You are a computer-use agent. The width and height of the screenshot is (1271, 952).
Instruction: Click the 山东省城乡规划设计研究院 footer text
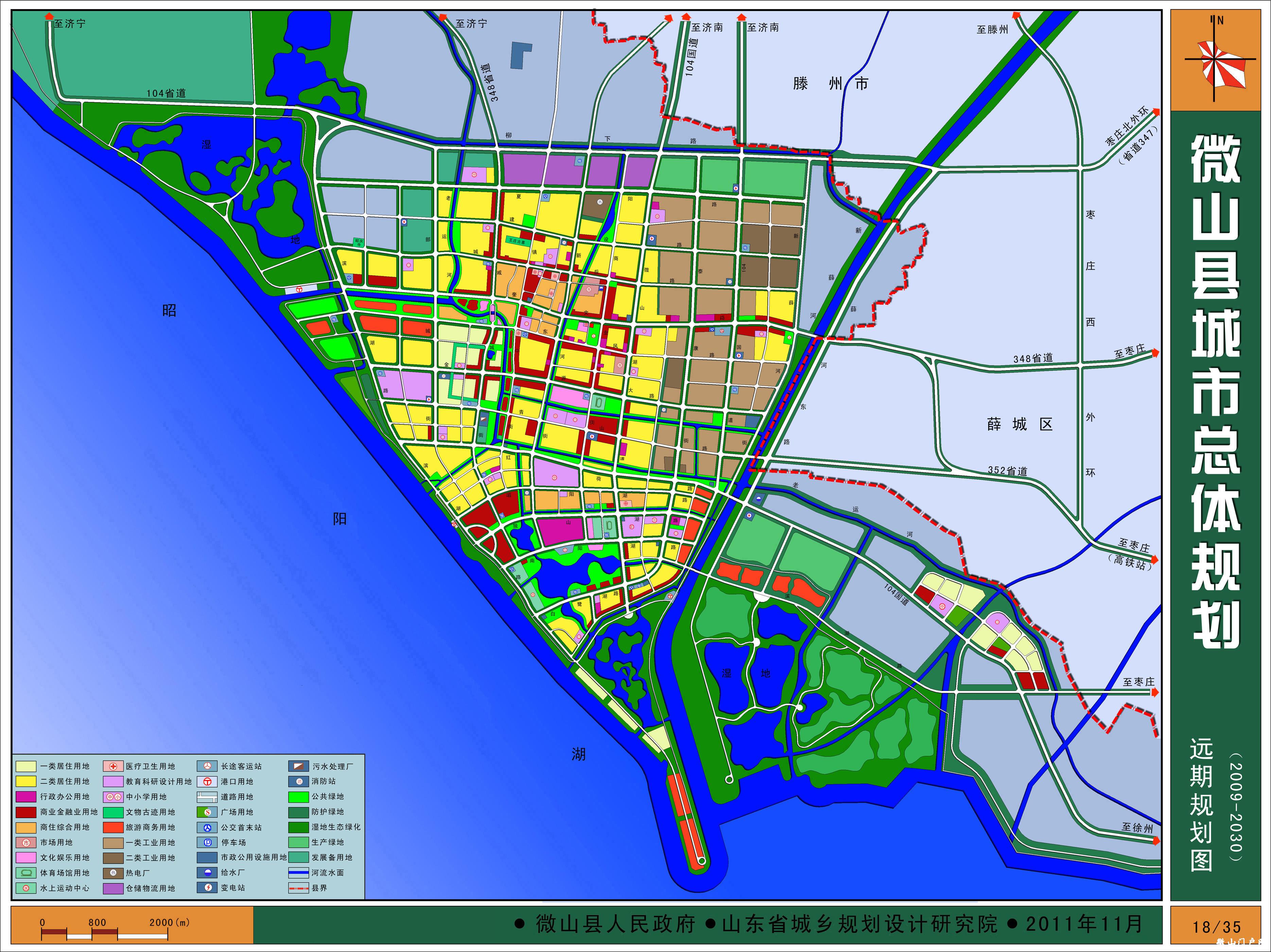(x=859, y=924)
